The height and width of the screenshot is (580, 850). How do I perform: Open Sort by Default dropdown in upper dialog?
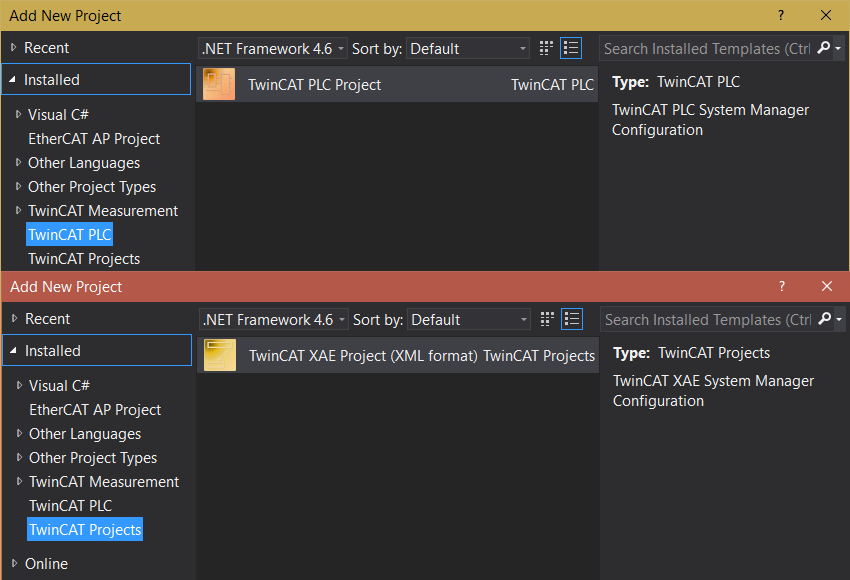467,48
